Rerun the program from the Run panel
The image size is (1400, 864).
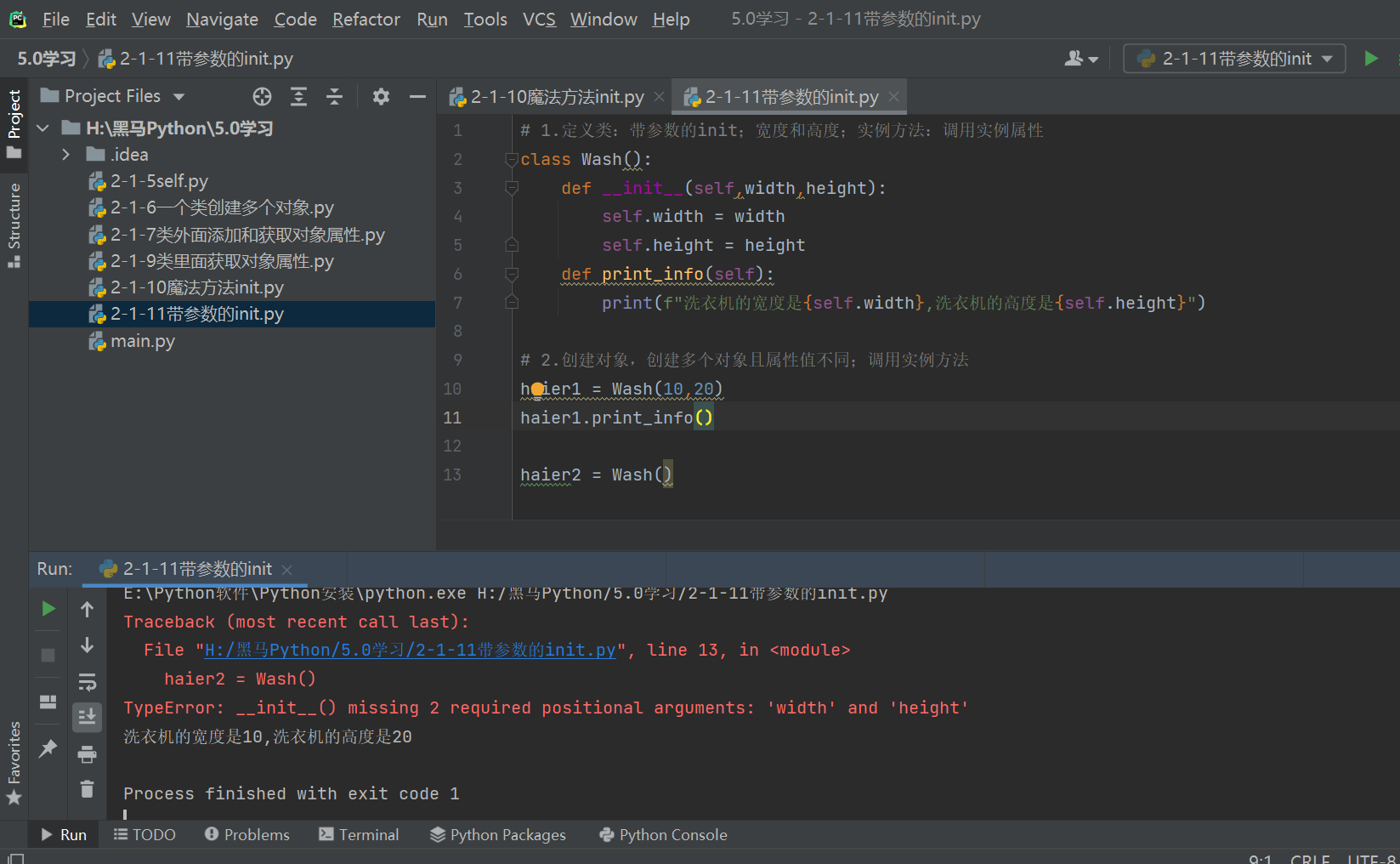coord(48,608)
